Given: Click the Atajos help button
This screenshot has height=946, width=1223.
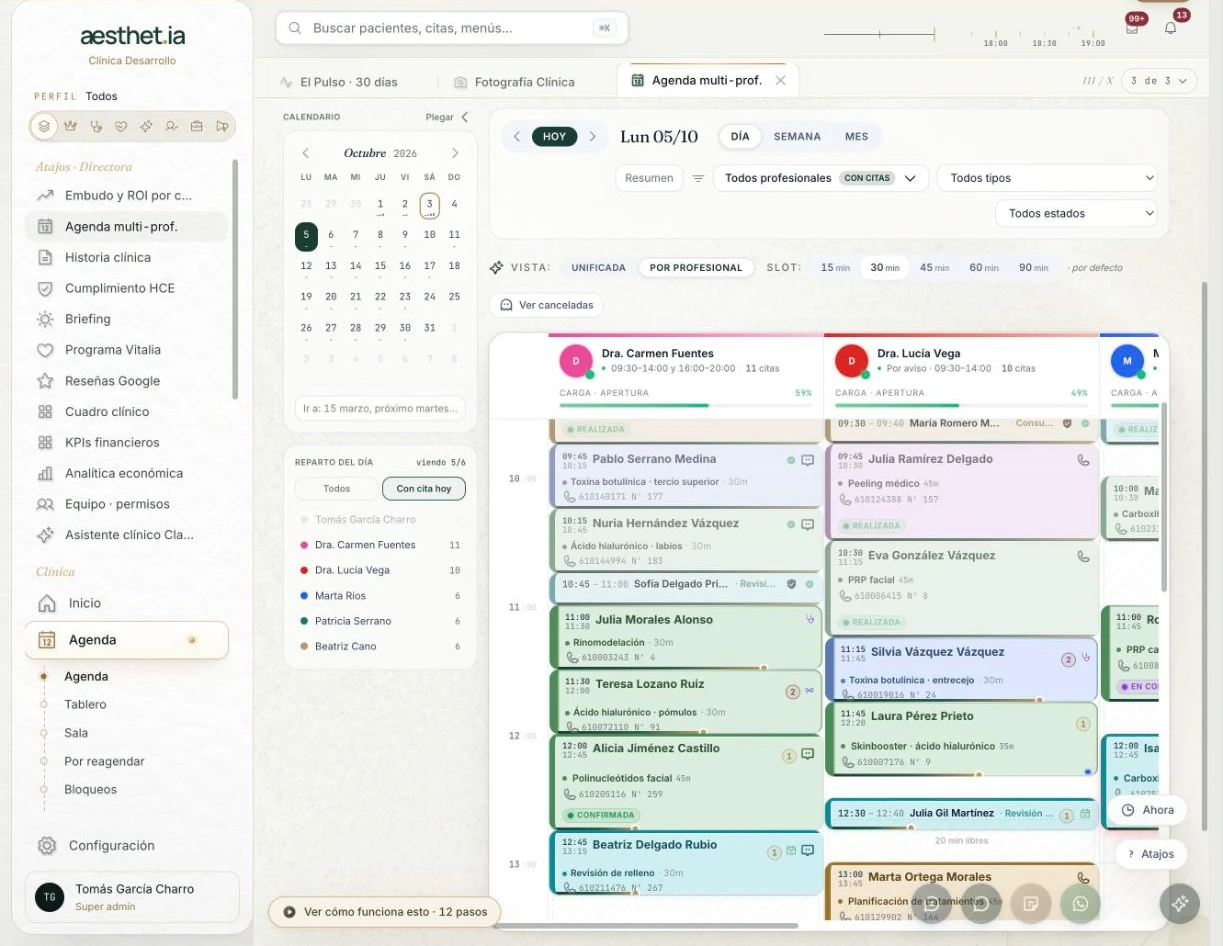Looking at the screenshot, I should tap(1151, 854).
